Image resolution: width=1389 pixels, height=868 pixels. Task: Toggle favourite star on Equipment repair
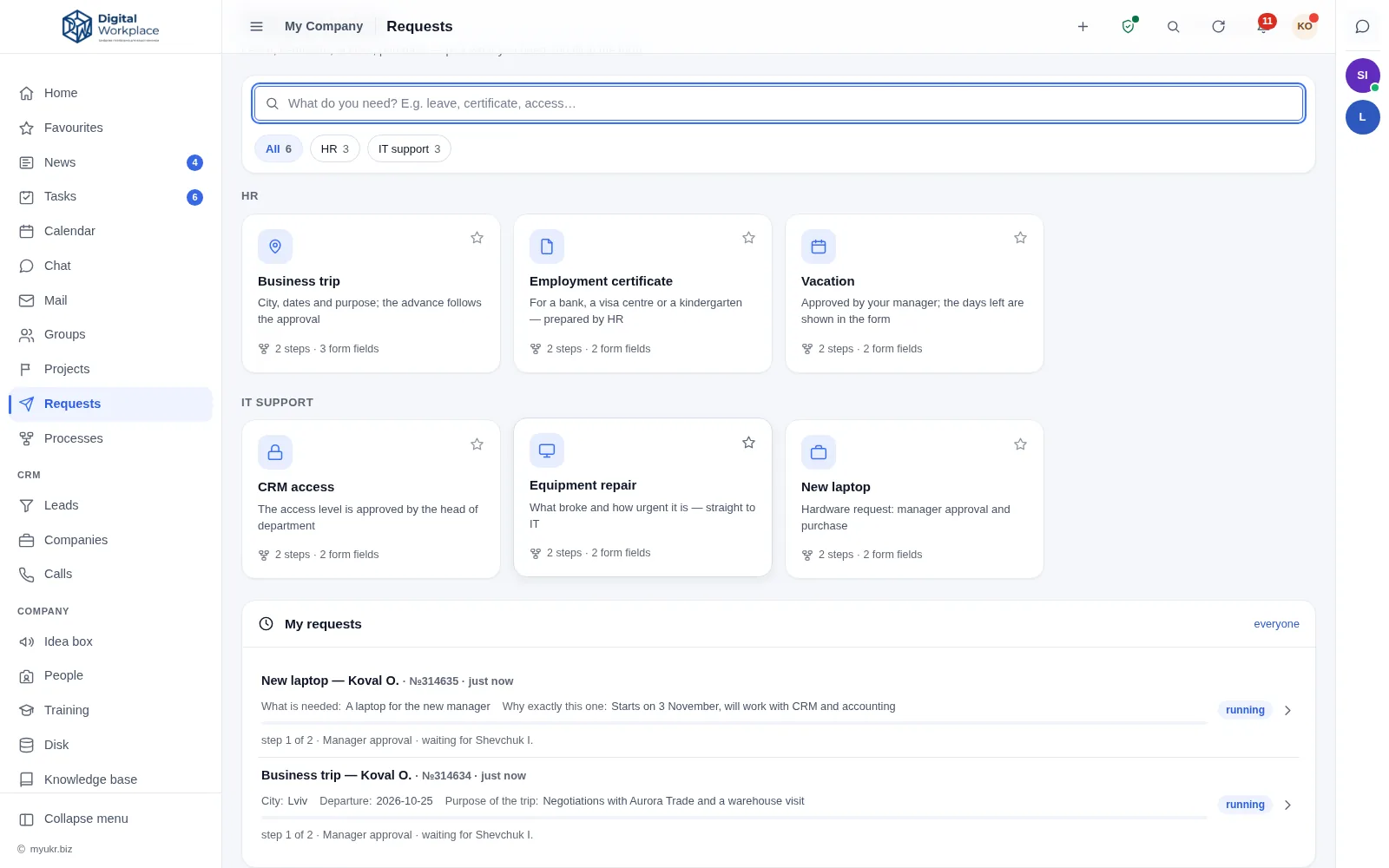(x=748, y=443)
